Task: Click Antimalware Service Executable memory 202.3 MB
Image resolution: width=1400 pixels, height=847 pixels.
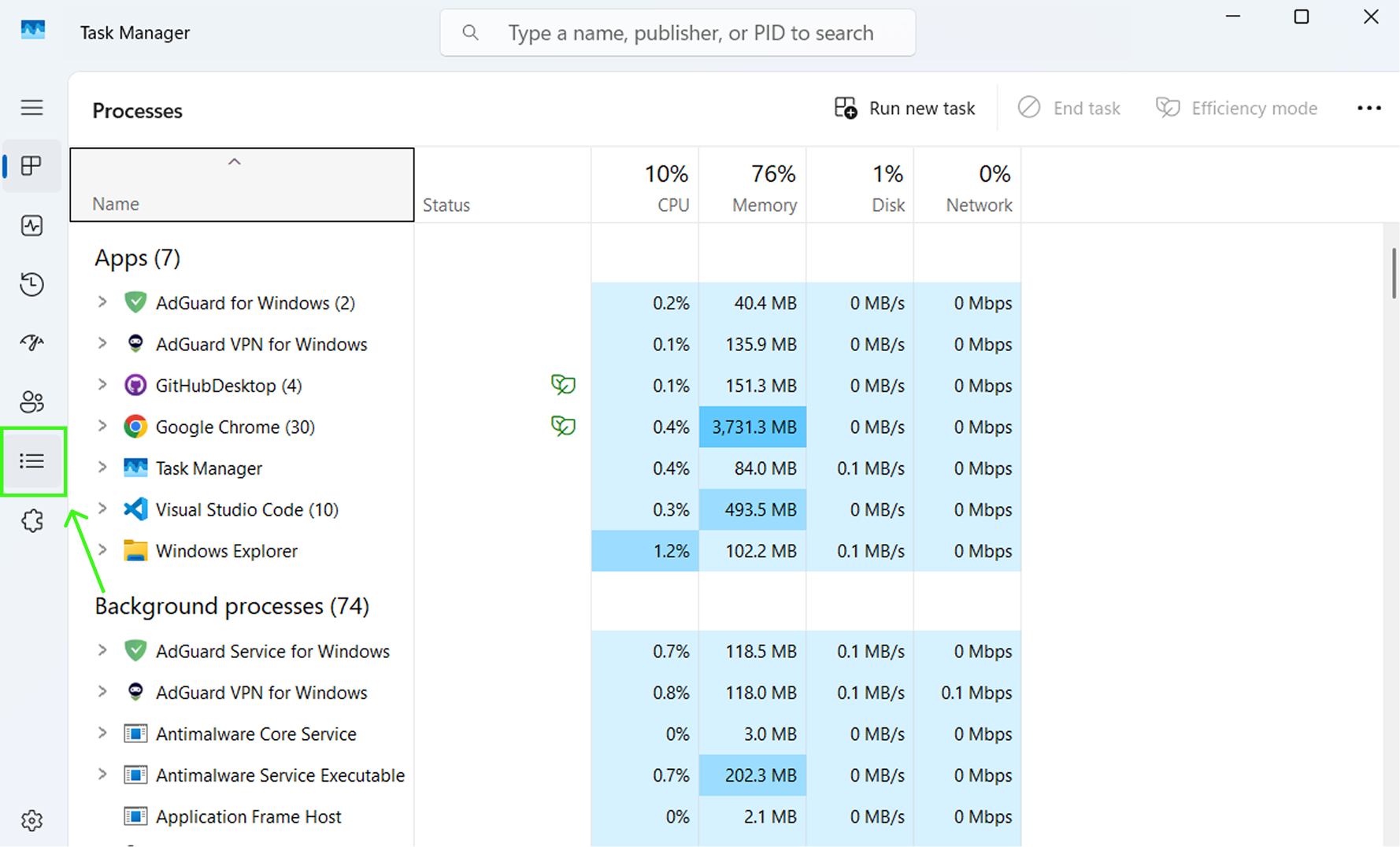Action: point(752,775)
